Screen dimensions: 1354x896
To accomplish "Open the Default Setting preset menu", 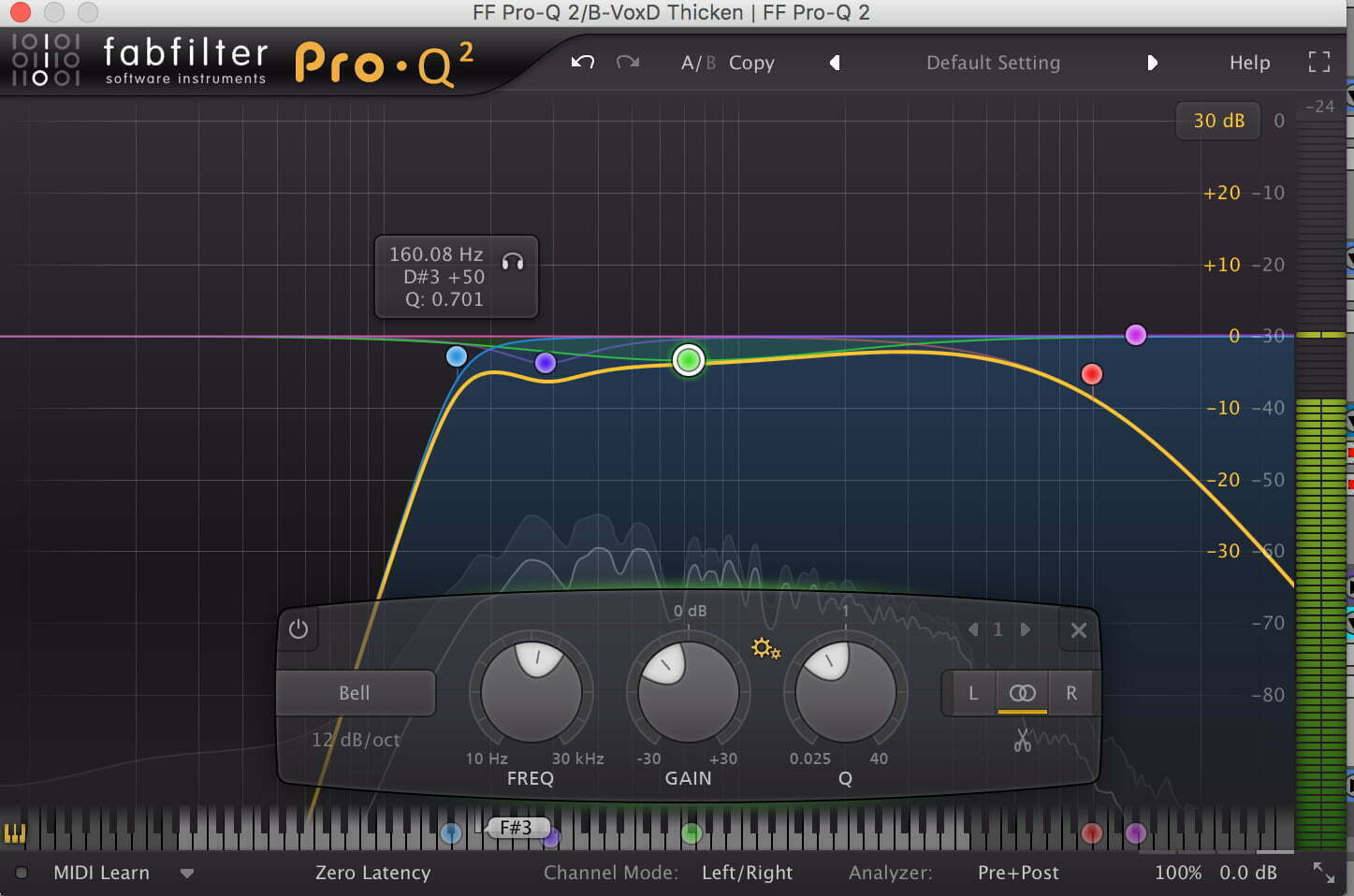I will [x=993, y=63].
